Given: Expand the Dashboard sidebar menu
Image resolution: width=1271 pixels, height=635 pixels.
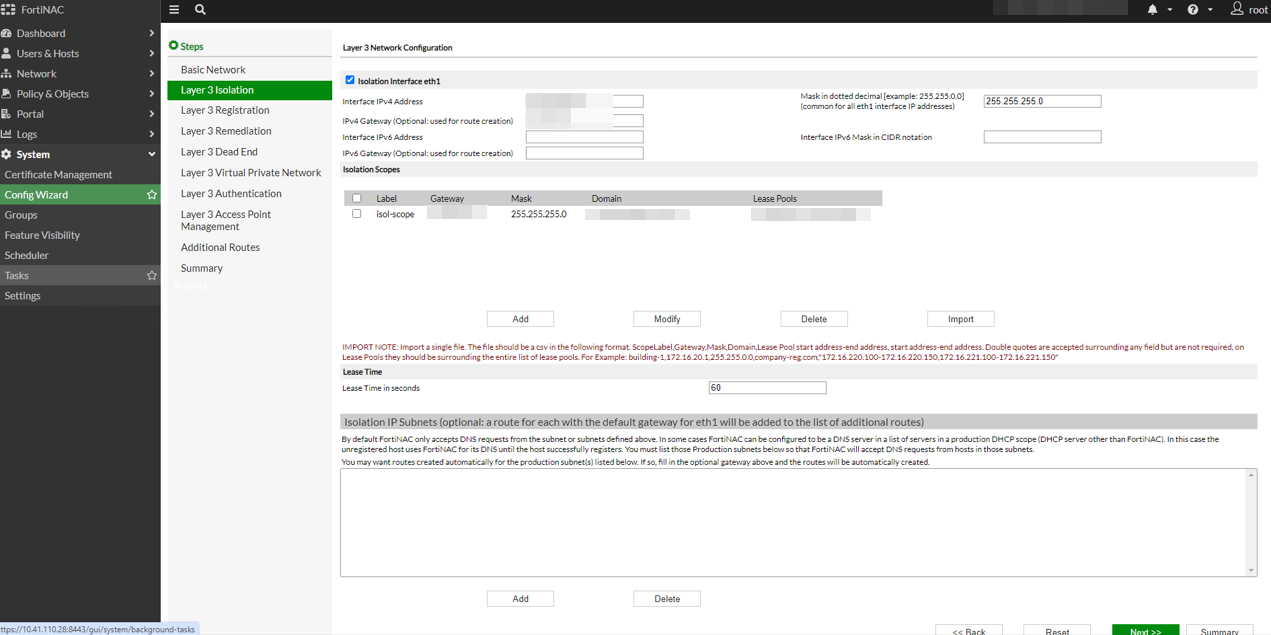Looking at the screenshot, I should (x=80, y=33).
